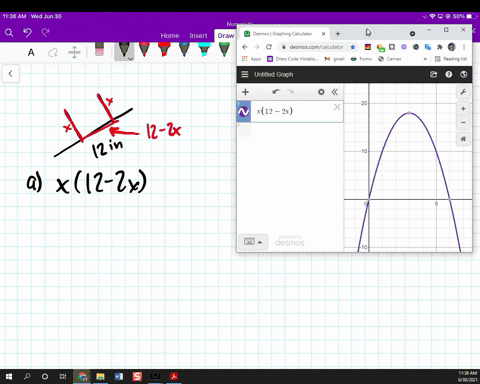Open the black pen options dropdown arrow

(x=131, y=59)
